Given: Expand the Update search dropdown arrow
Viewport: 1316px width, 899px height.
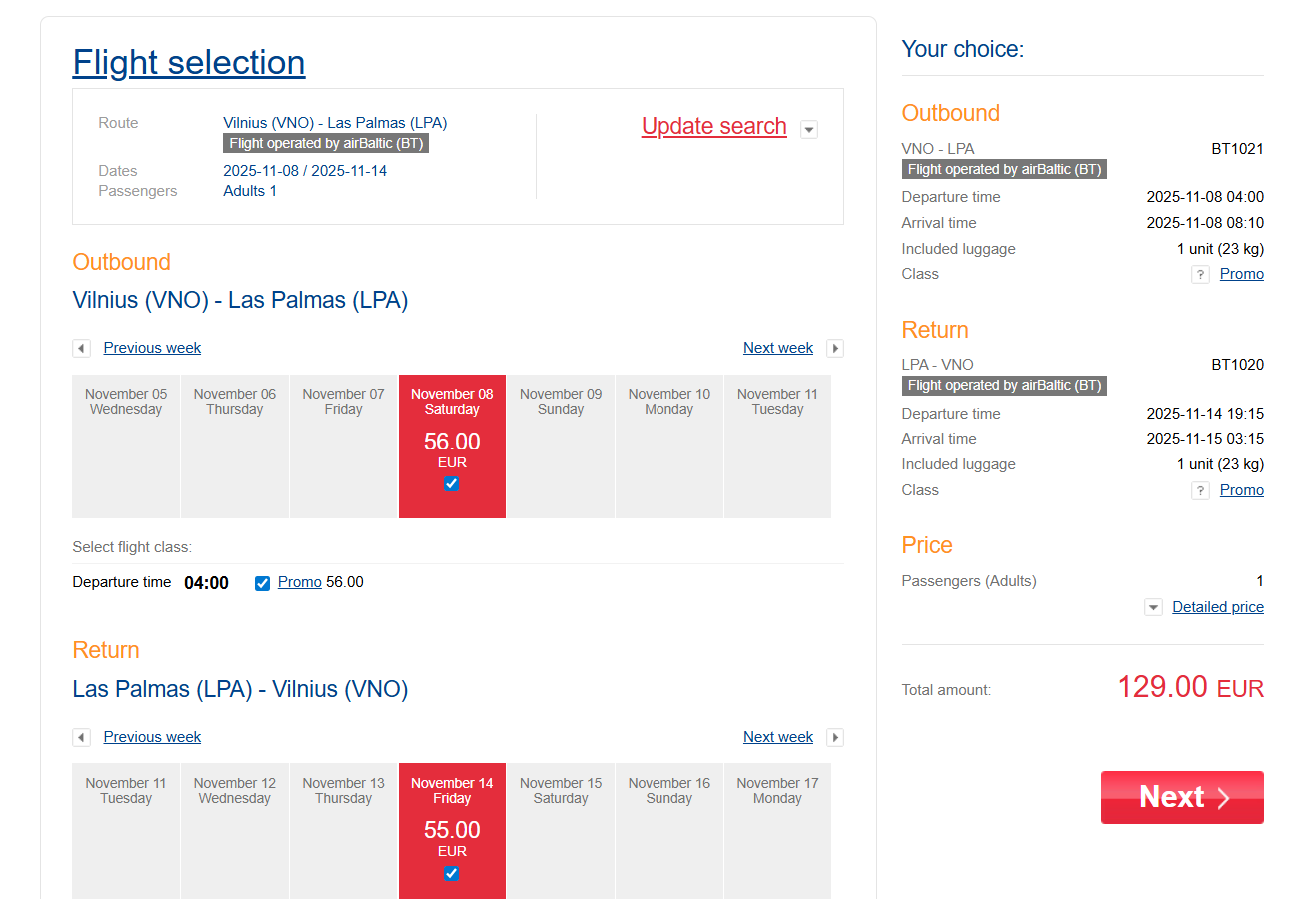Looking at the screenshot, I should point(809,129).
